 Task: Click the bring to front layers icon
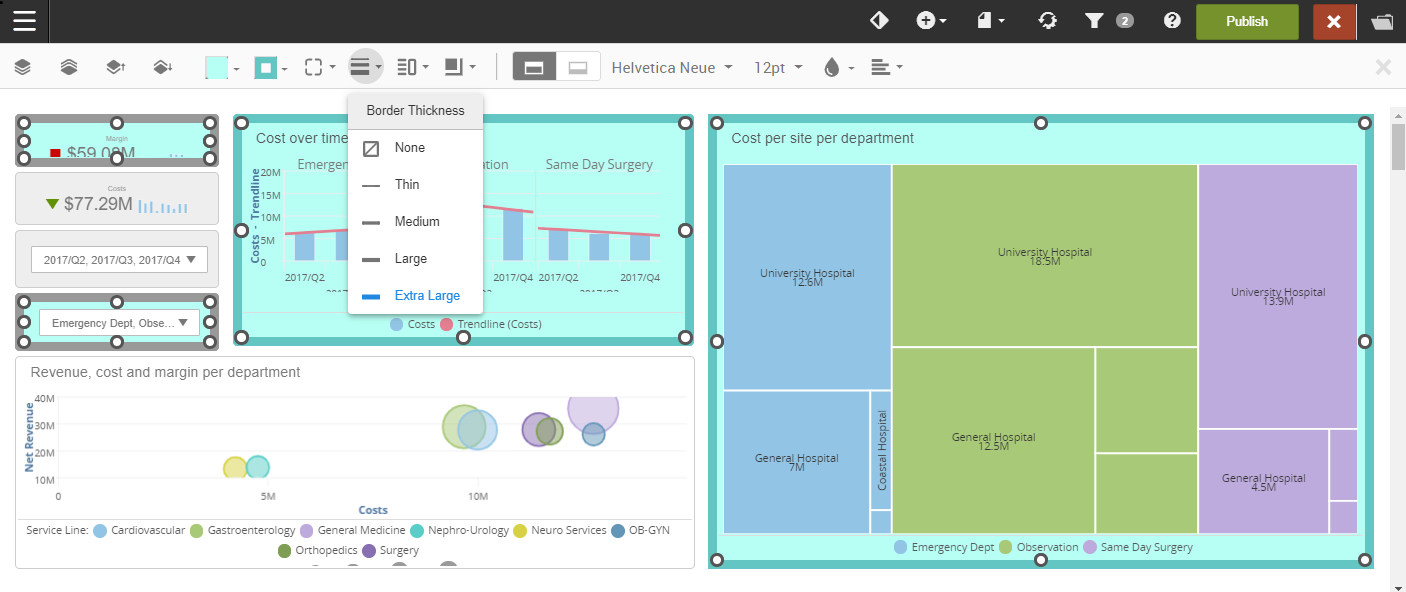coord(69,67)
